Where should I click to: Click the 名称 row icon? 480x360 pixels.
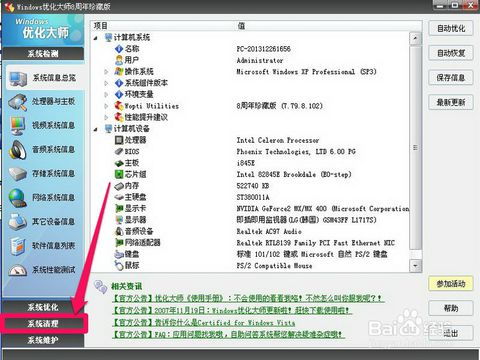tap(119, 49)
